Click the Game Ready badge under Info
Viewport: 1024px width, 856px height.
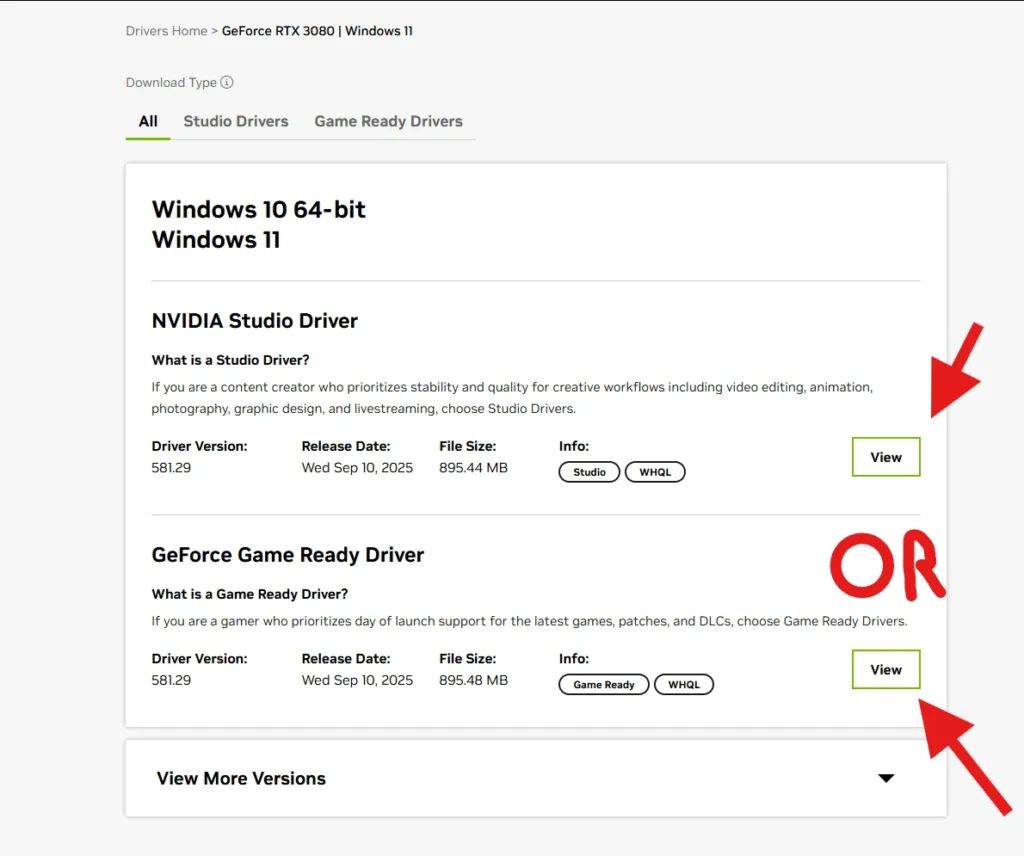[x=604, y=685]
